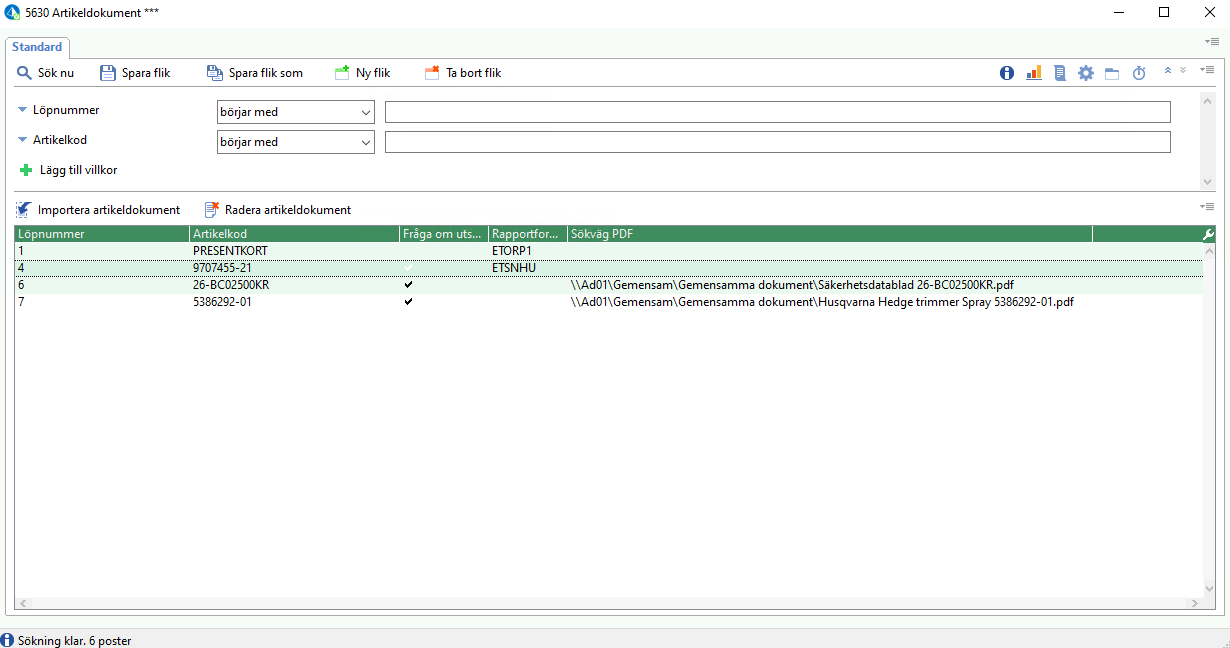The image size is (1230, 648).
Task: Open the gear settings icon
Action: pos(1086,73)
